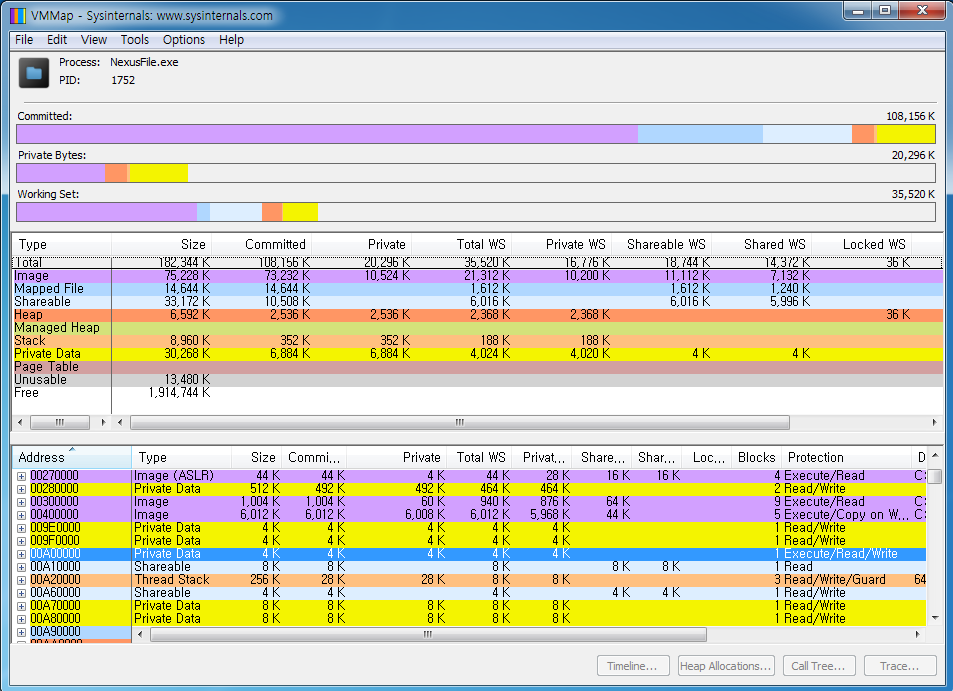Screen dimensions: 953x691
Task: Expand address 00A70000 row
Action: 21,607
